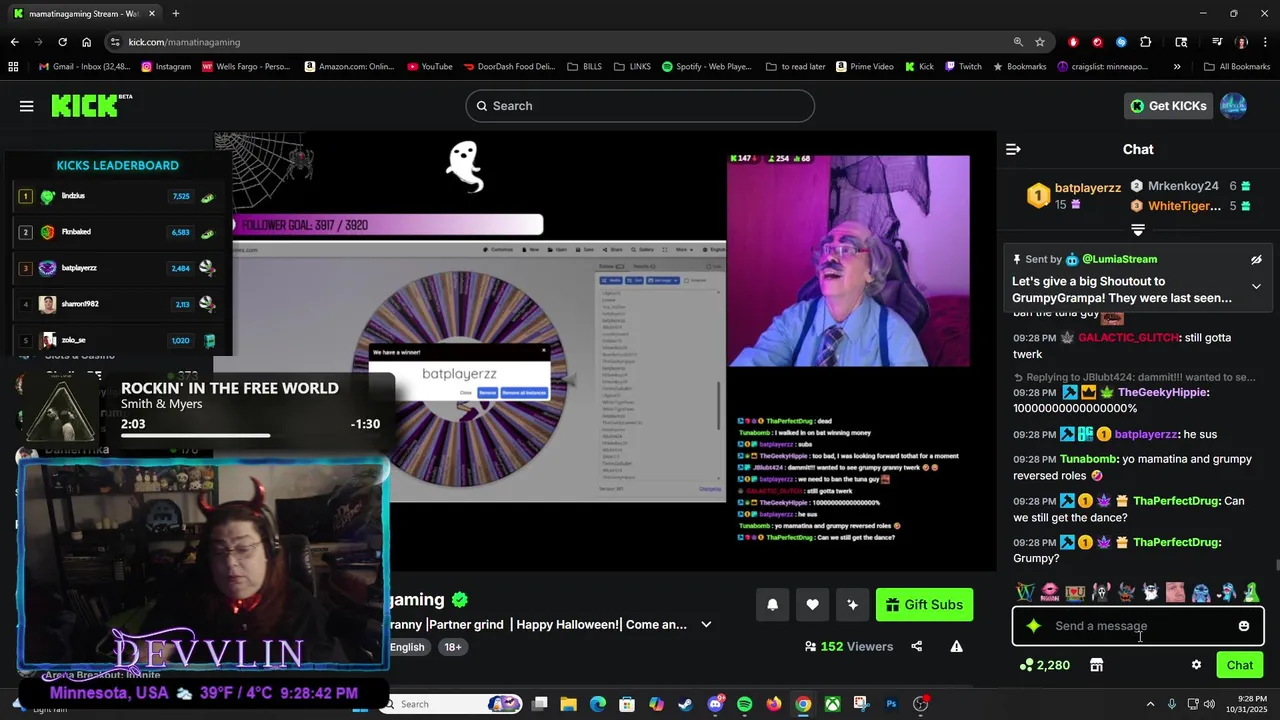The image size is (1280, 720).
Task: Click the sparkle plus button beside heart
Action: point(852,604)
